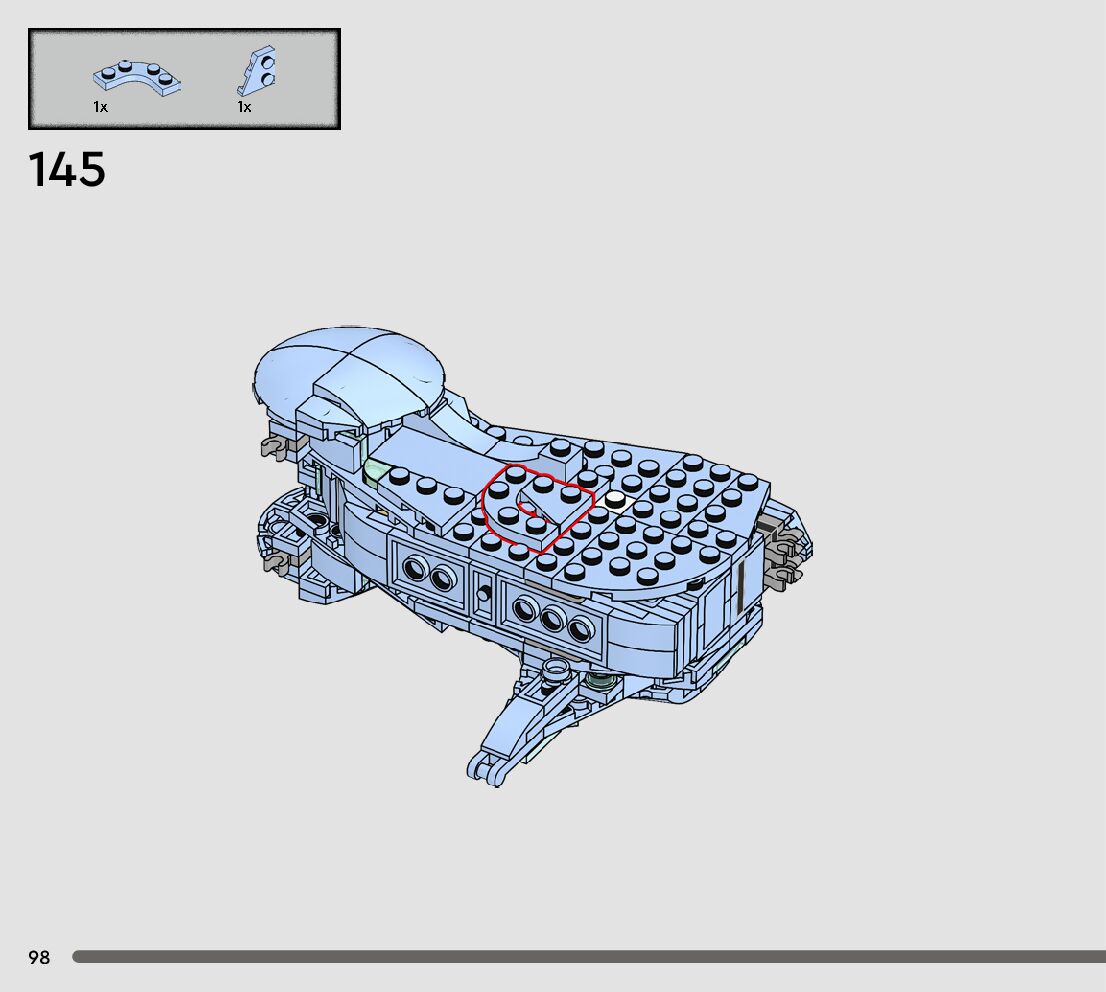Click the step number 145
Screen dimensions: 1106x992
pyautogui.click(x=67, y=170)
